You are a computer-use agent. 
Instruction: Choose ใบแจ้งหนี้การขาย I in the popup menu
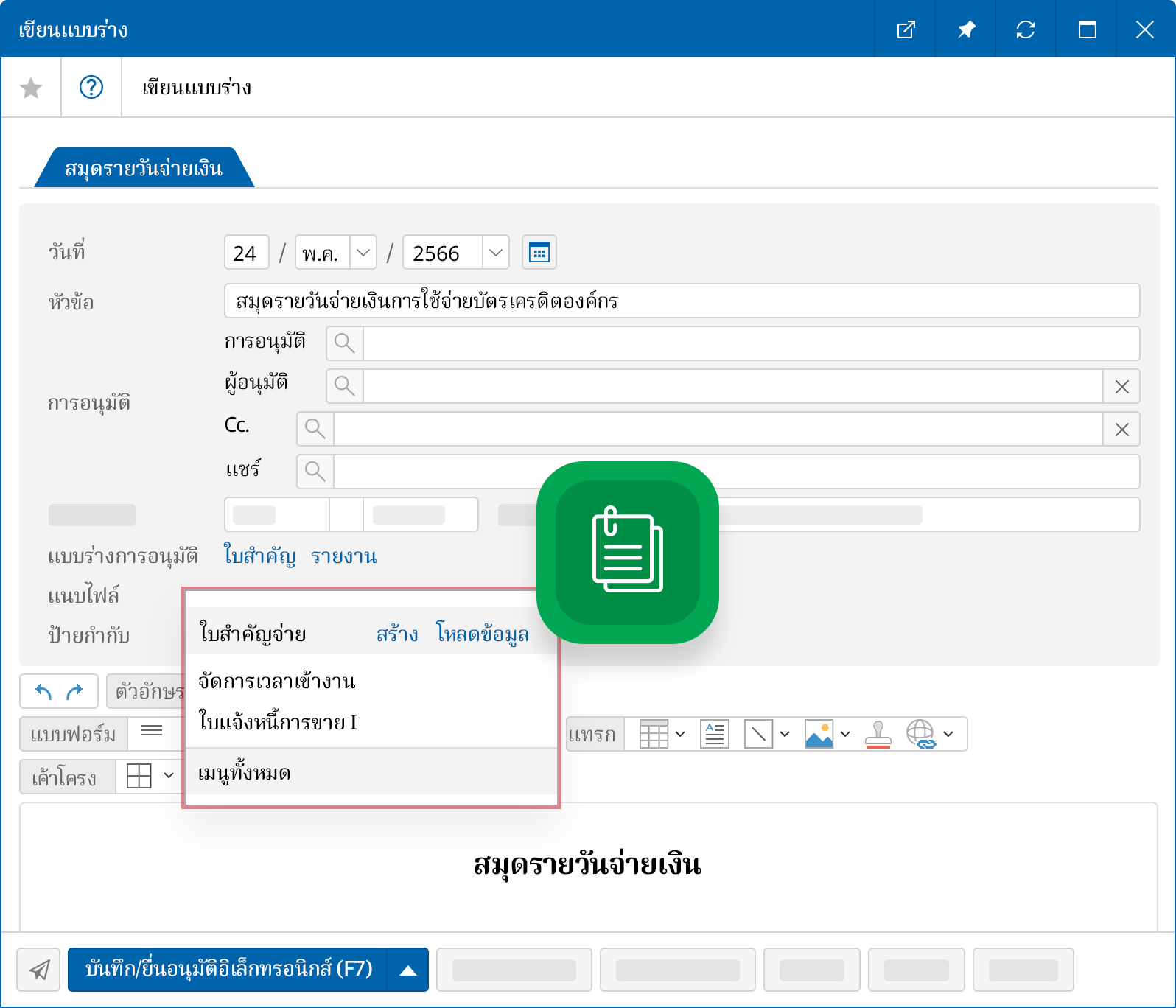coord(278,722)
